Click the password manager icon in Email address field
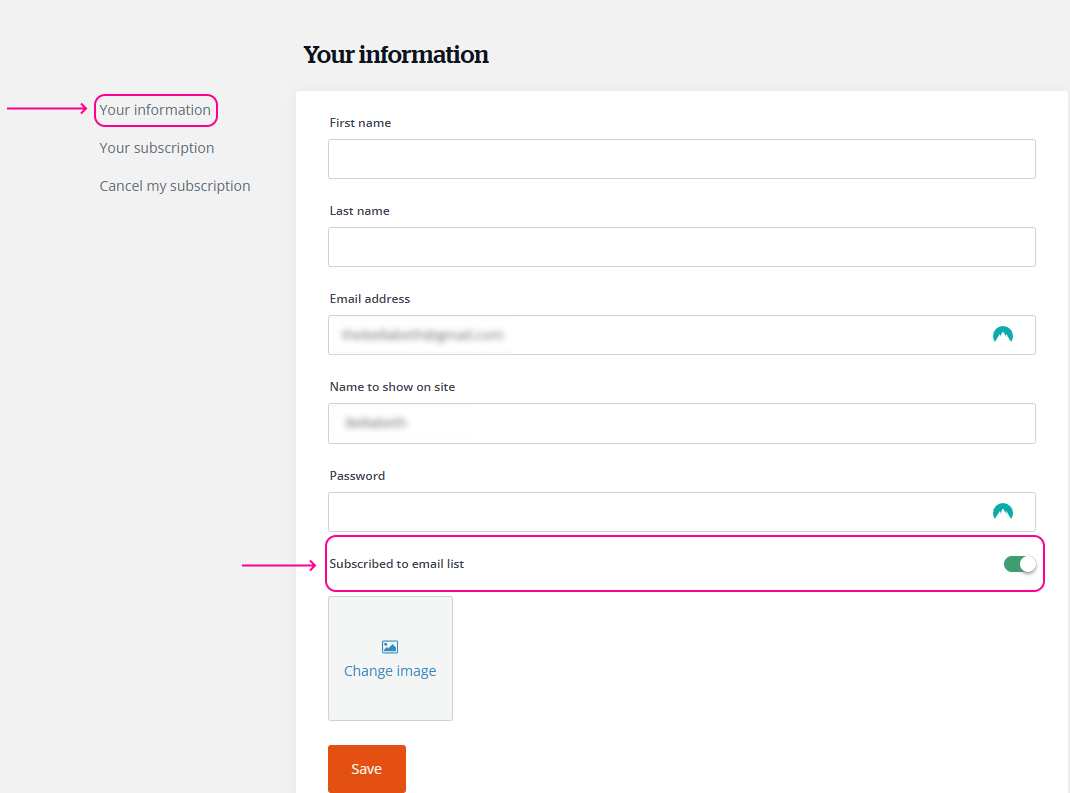This screenshot has height=793, width=1070. [x=1002, y=335]
